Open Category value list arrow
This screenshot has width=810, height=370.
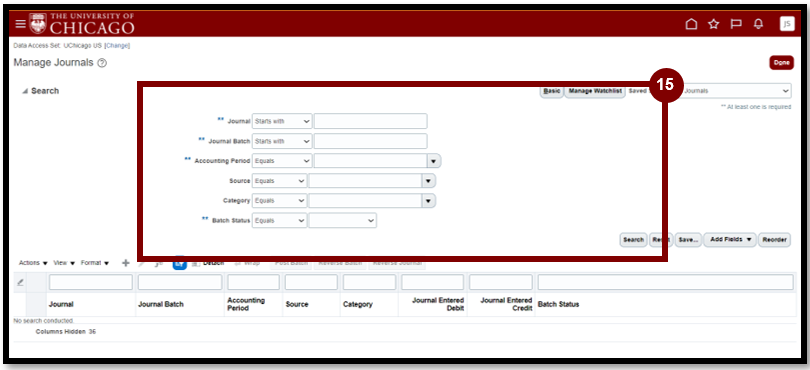click(x=428, y=201)
